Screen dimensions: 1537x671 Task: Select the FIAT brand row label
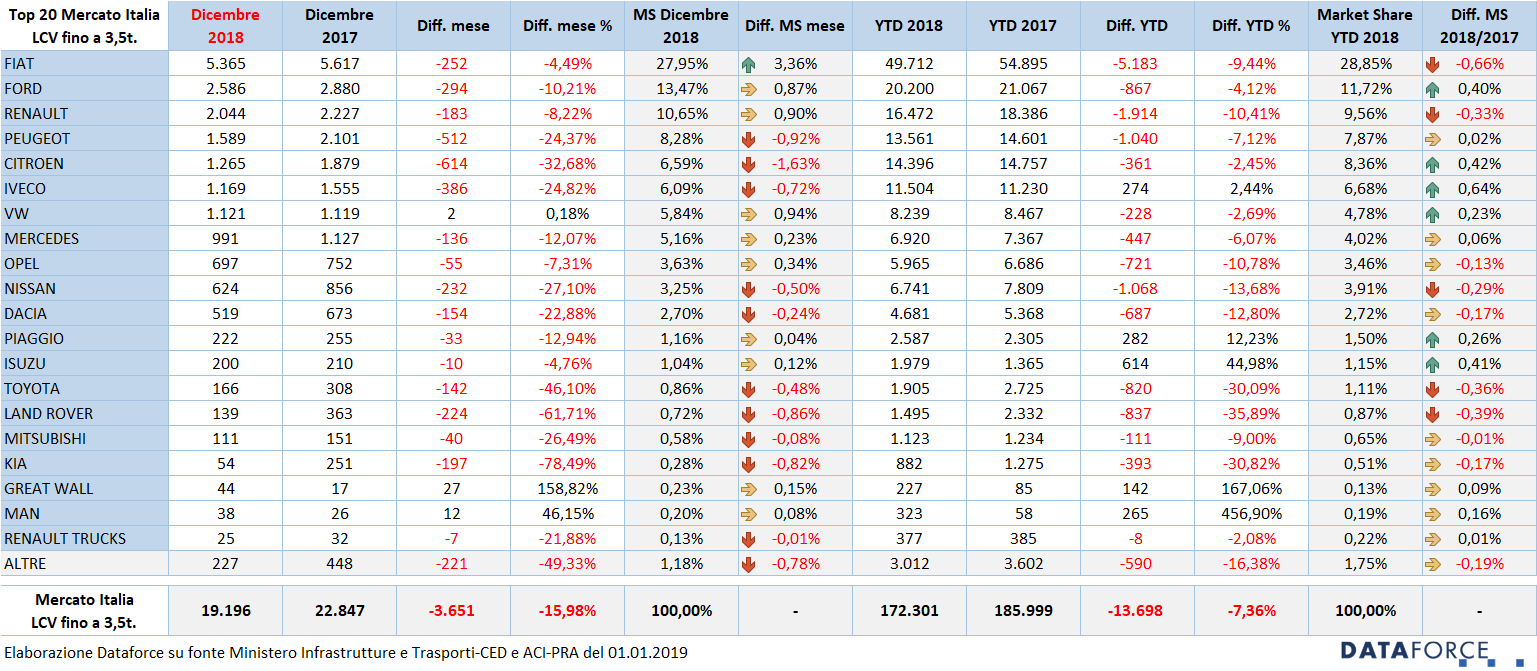(84, 64)
